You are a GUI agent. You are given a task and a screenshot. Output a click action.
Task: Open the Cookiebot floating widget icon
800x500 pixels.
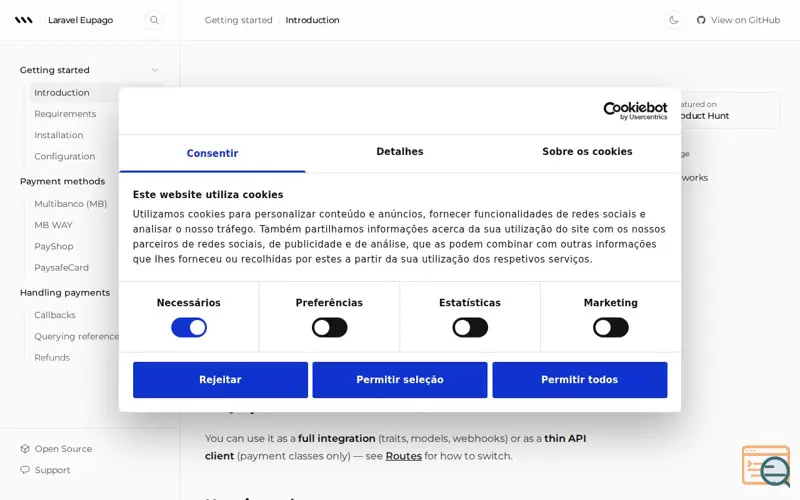(x=766, y=466)
